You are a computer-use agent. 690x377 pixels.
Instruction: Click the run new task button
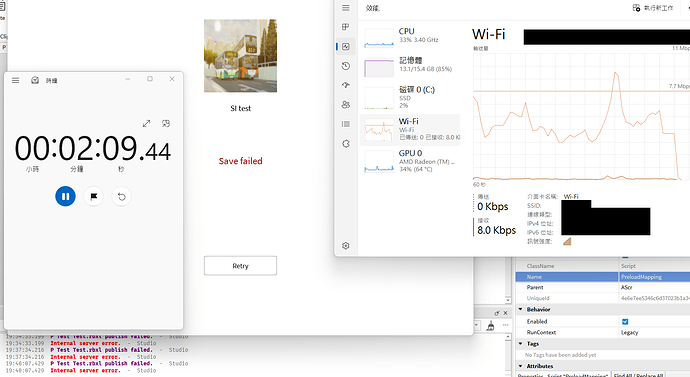point(653,8)
